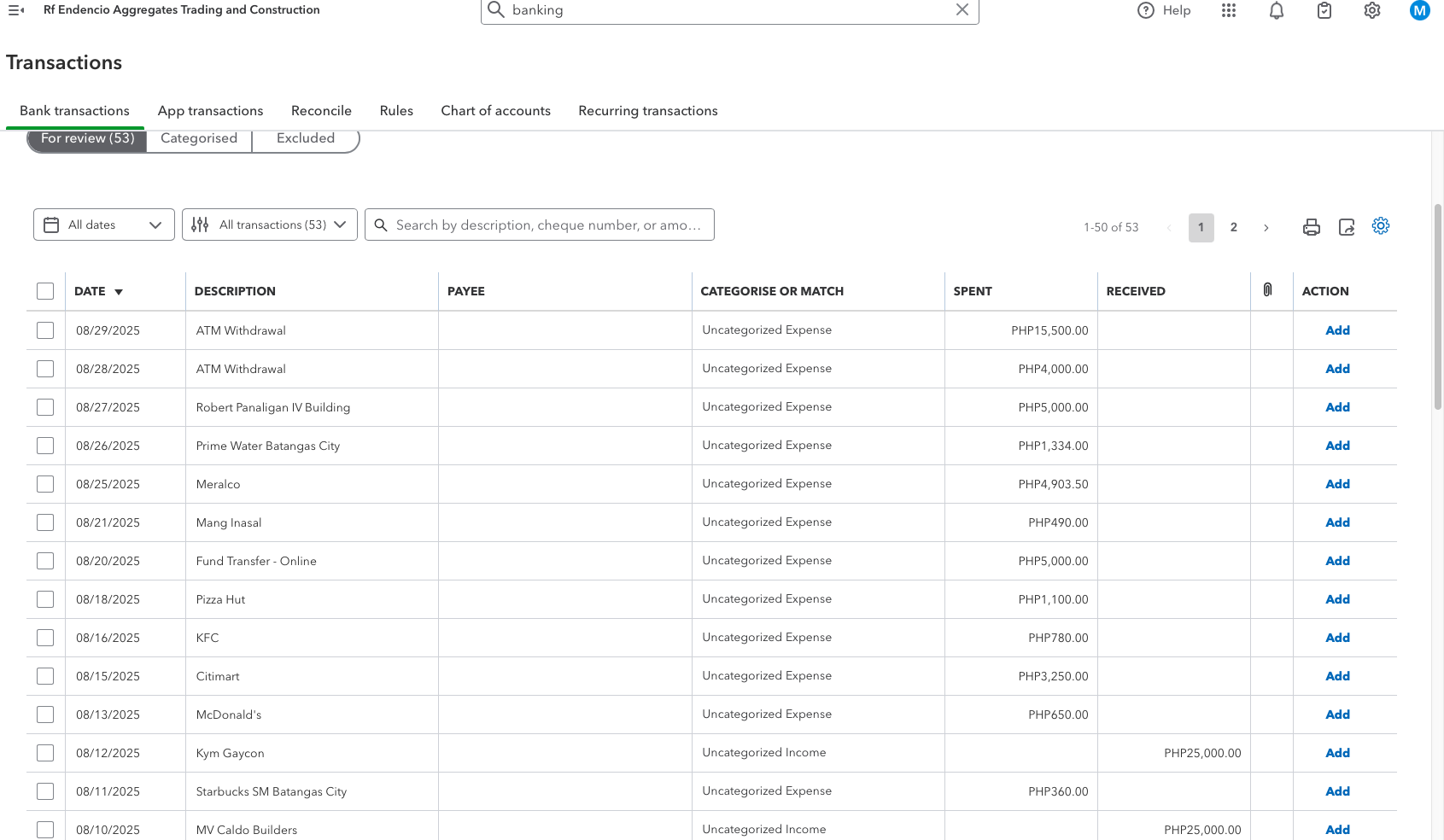
Task: Add the Kym Gaycon transaction
Action: pos(1337,753)
